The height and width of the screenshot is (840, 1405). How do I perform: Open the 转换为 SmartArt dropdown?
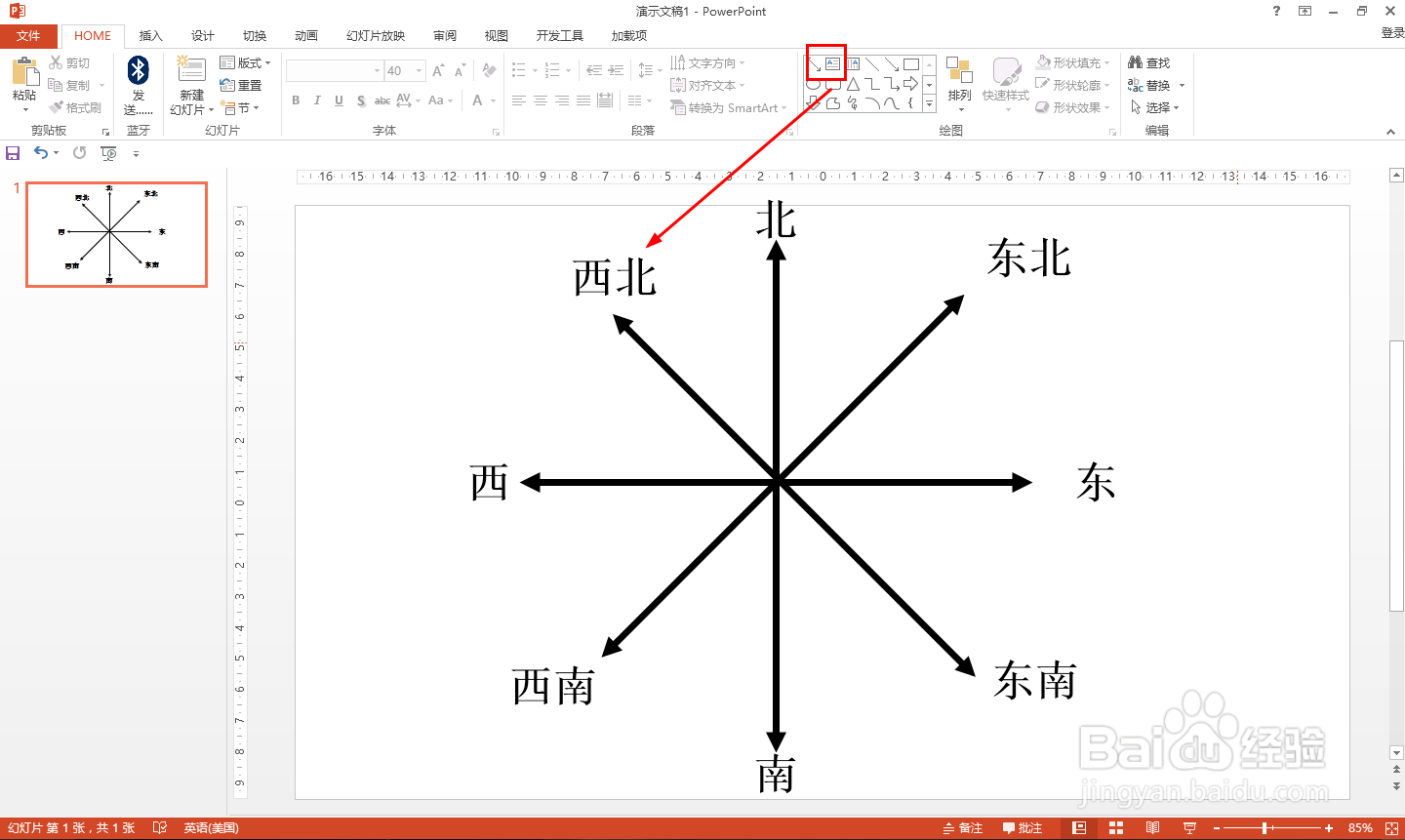[730, 107]
